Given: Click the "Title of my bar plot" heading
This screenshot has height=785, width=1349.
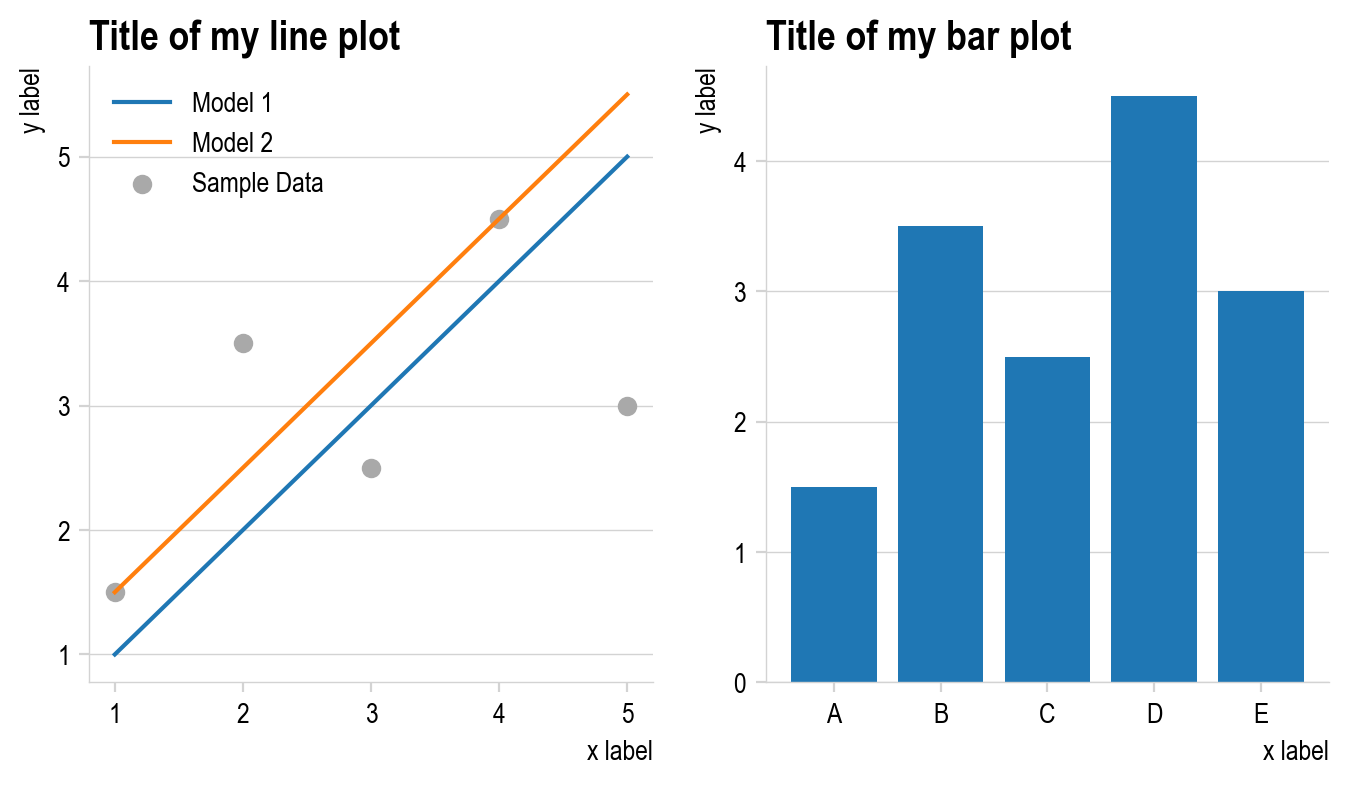Looking at the screenshot, I should tap(919, 37).
